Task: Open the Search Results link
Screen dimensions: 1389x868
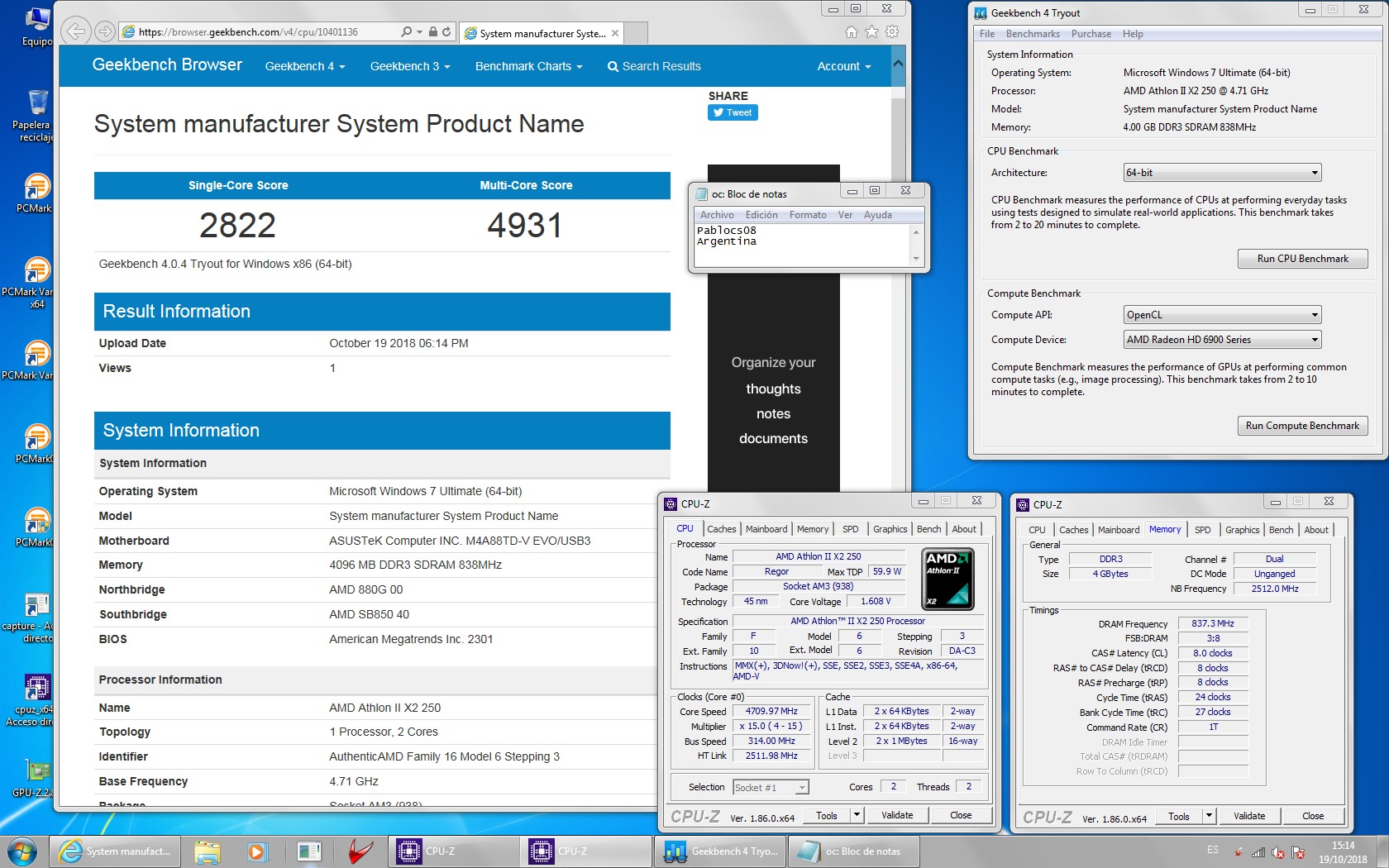Action: [654, 66]
